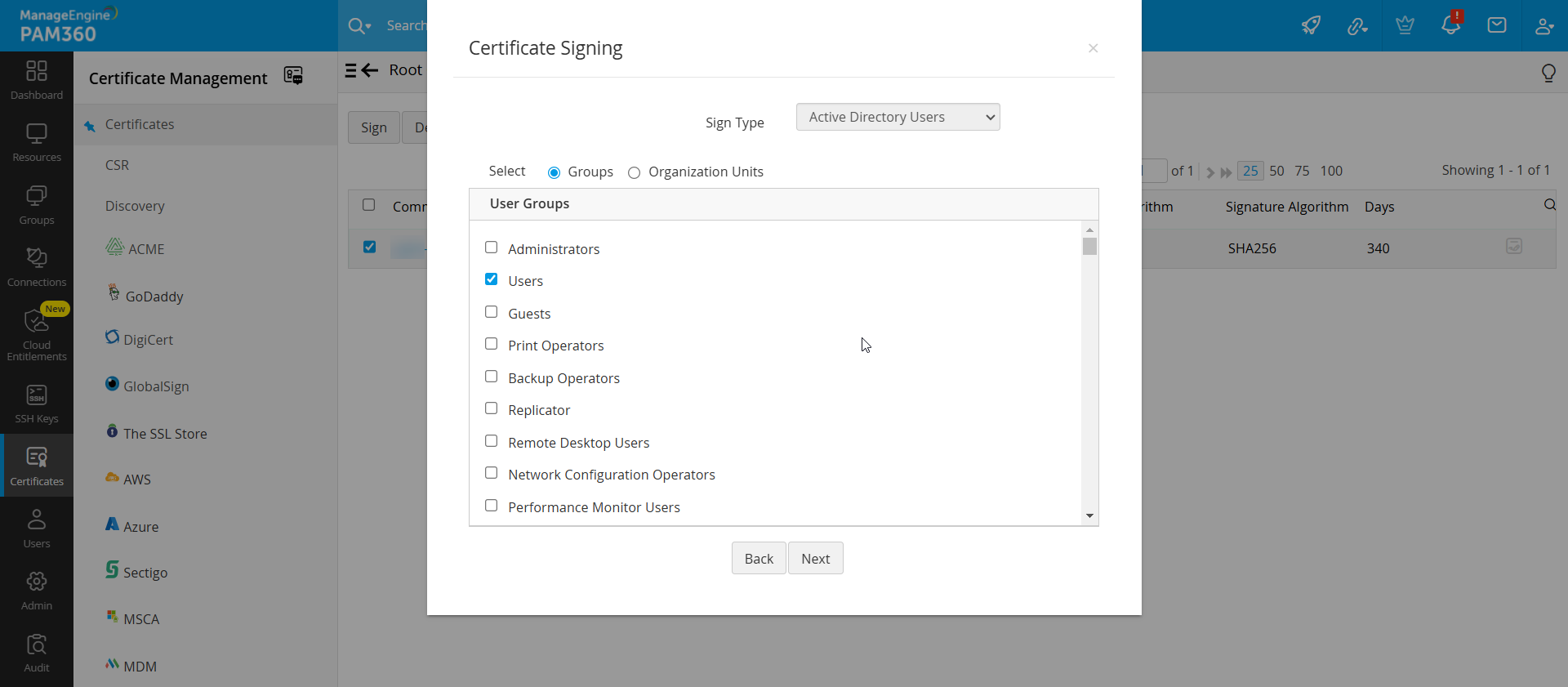The height and width of the screenshot is (687, 1568).
Task: Open the notifications bell in the header
Action: pyautogui.click(x=1451, y=25)
